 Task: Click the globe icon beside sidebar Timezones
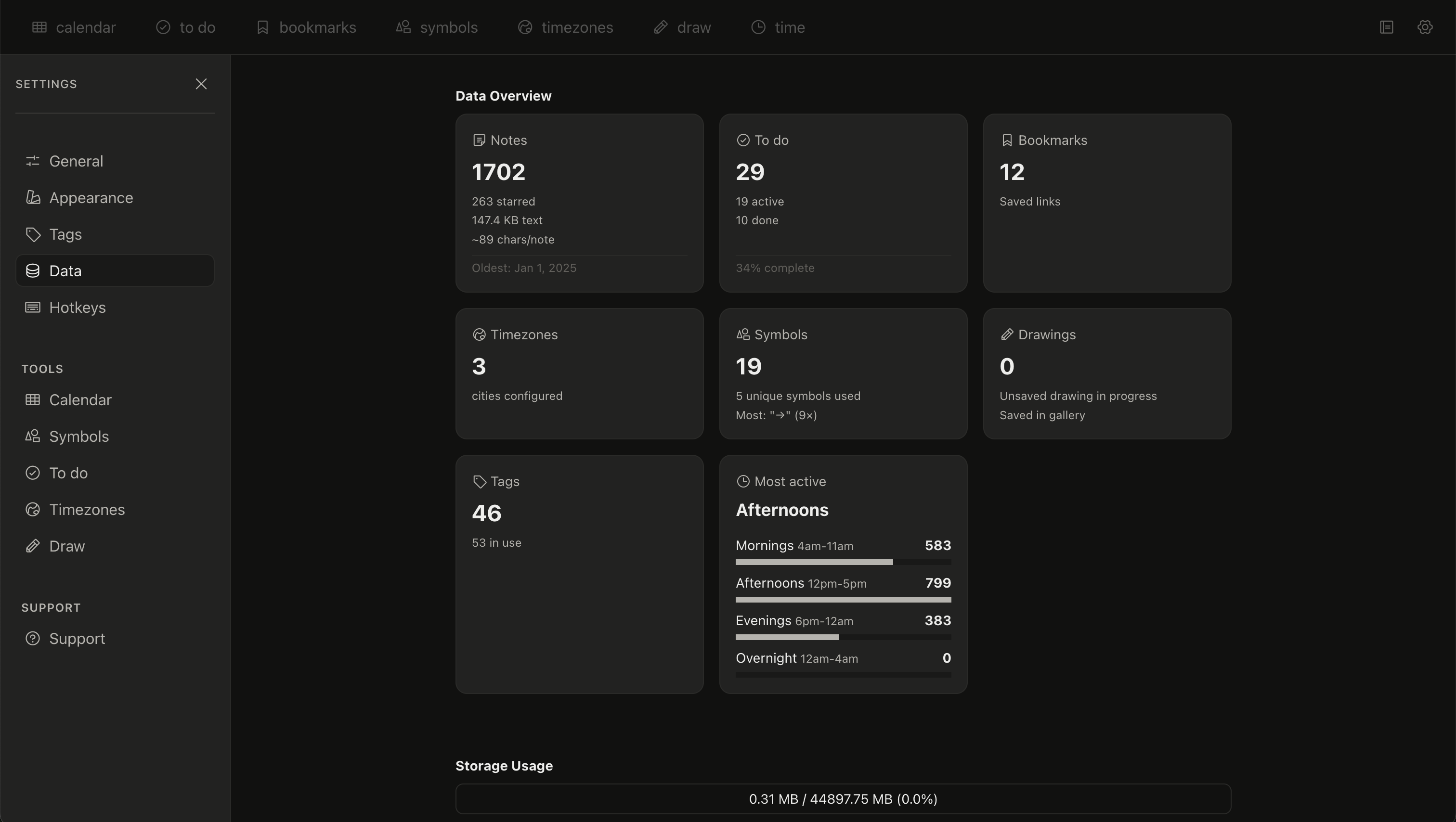tap(33, 510)
